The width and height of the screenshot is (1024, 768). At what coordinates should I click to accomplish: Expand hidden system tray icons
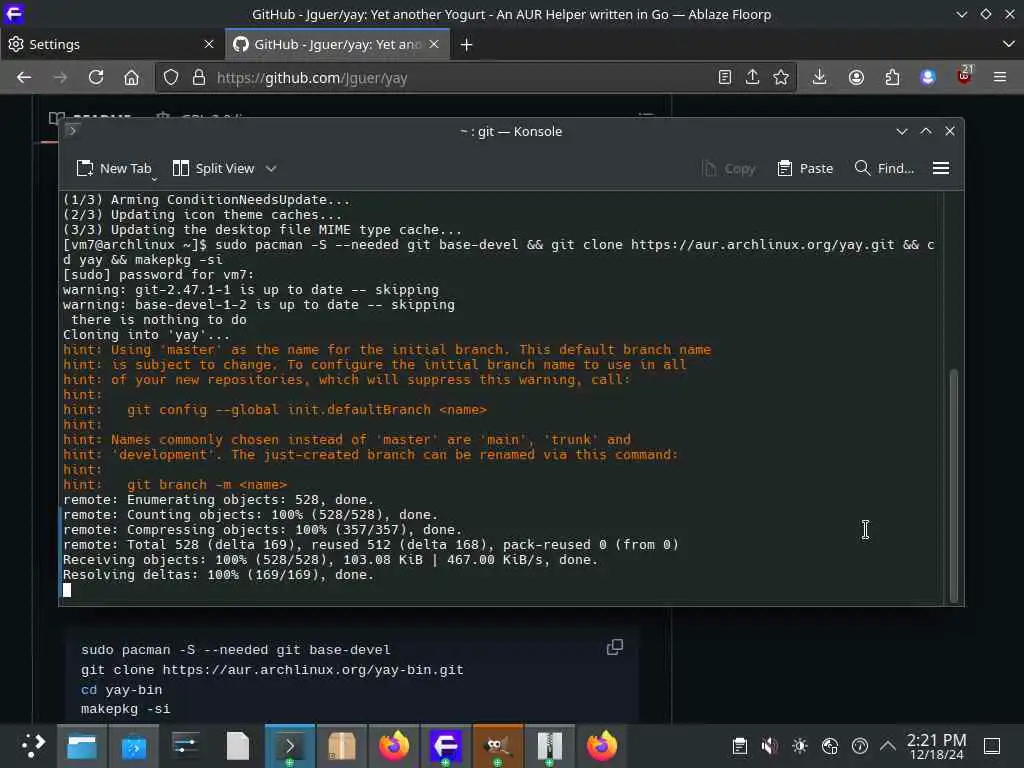click(x=887, y=745)
